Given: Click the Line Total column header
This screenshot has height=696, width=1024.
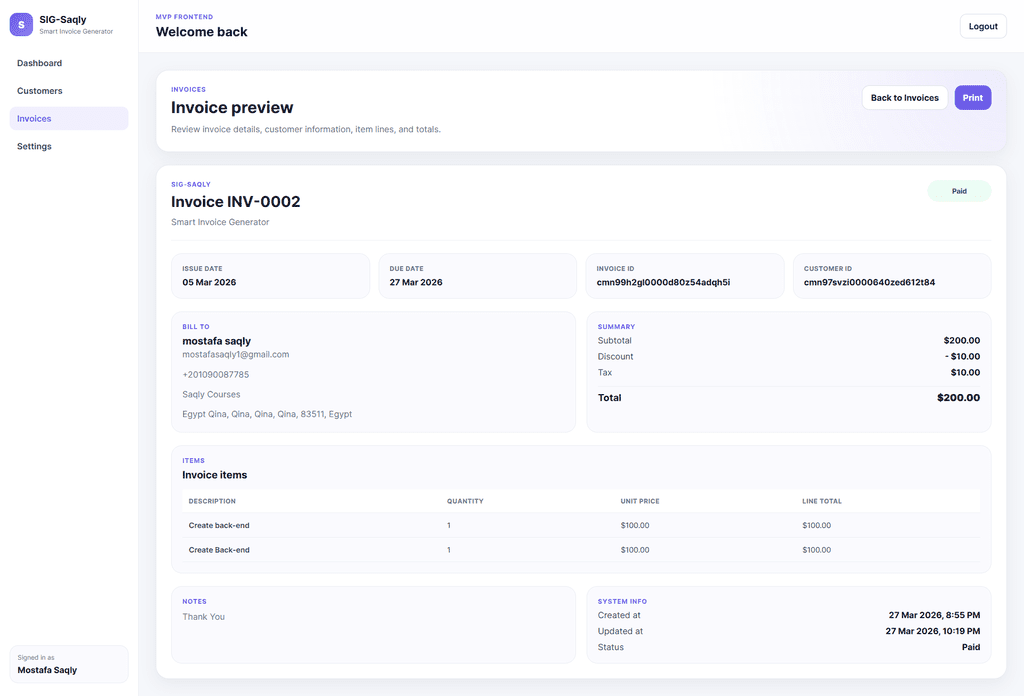Looking at the screenshot, I should click(x=821, y=501).
